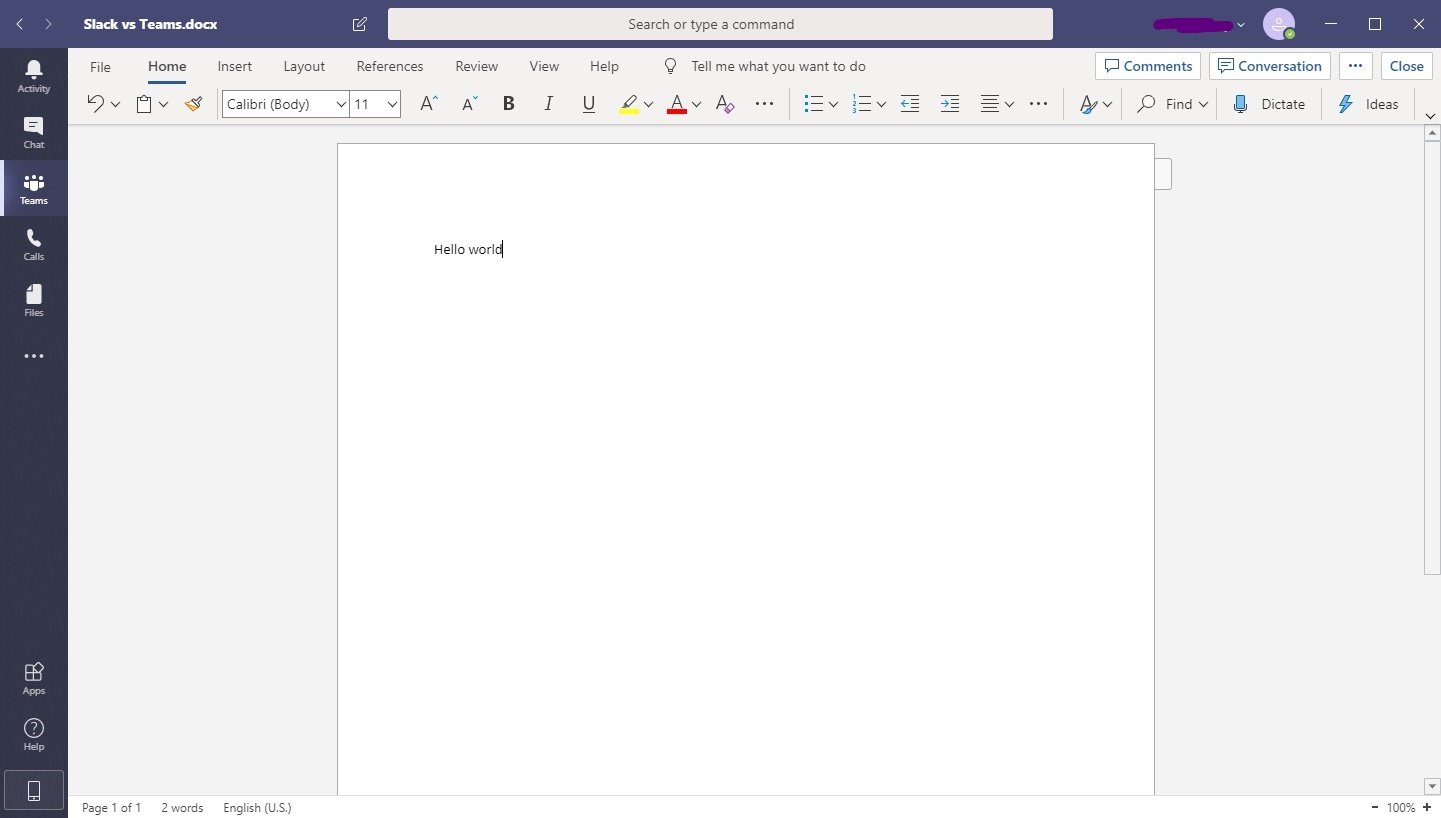Clear formatting from text
The width and height of the screenshot is (1441, 818).
click(x=725, y=103)
